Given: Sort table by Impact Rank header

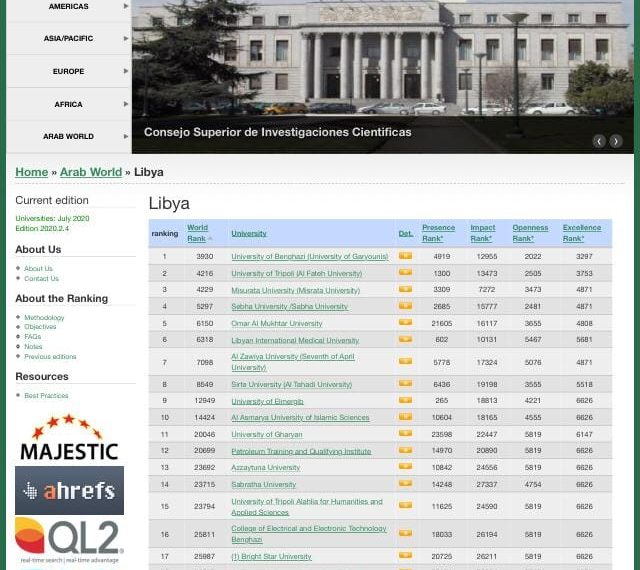Looking at the screenshot, I should (x=482, y=233).
